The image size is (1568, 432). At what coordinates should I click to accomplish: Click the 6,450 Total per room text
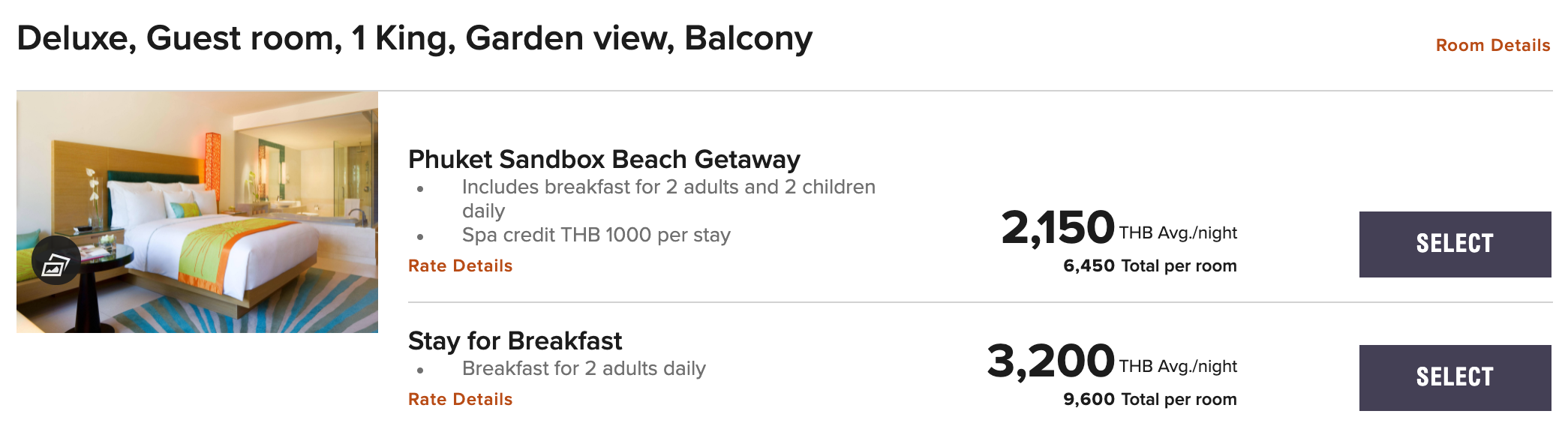pyautogui.click(x=1149, y=265)
